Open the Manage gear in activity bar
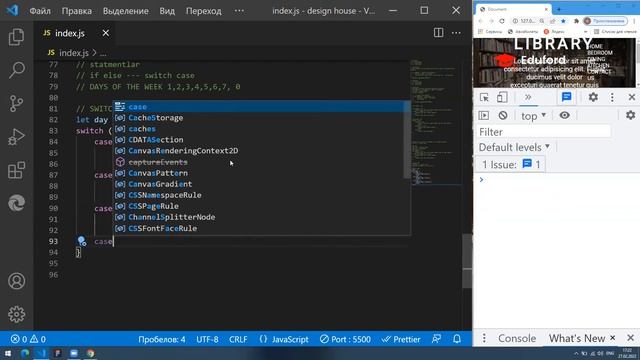The width and height of the screenshot is (640, 360). tap(16, 314)
